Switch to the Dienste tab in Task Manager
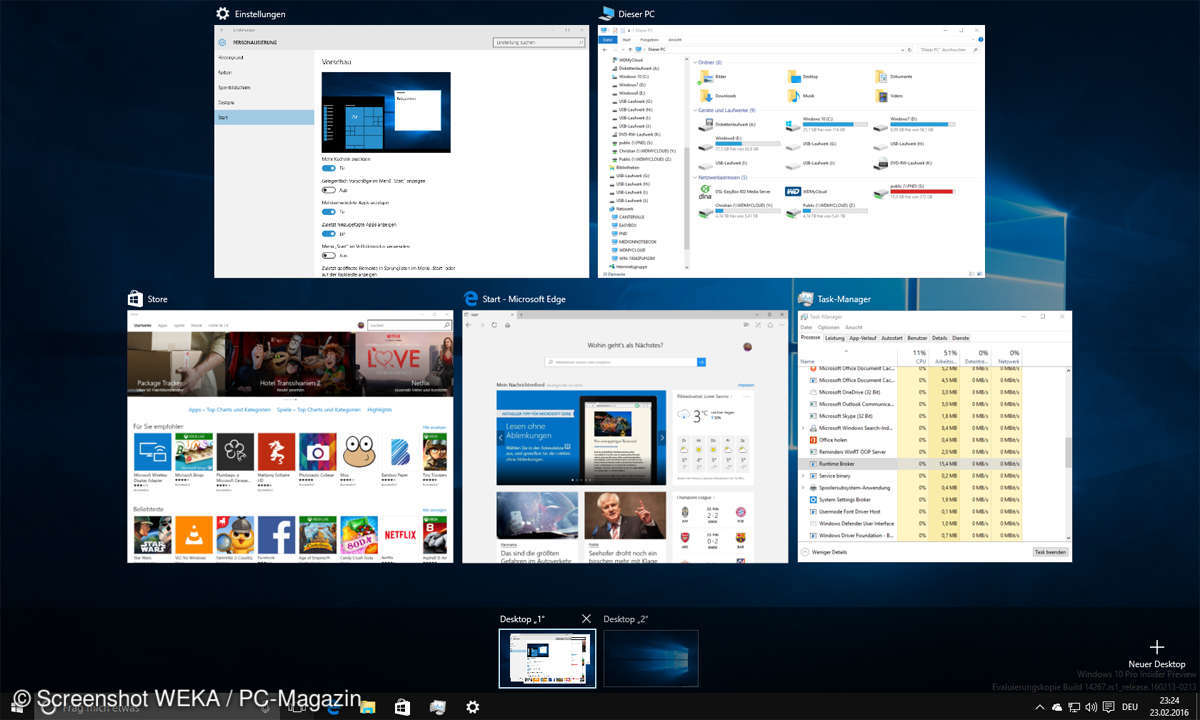Image resolution: width=1200 pixels, height=720 pixels. (960, 338)
